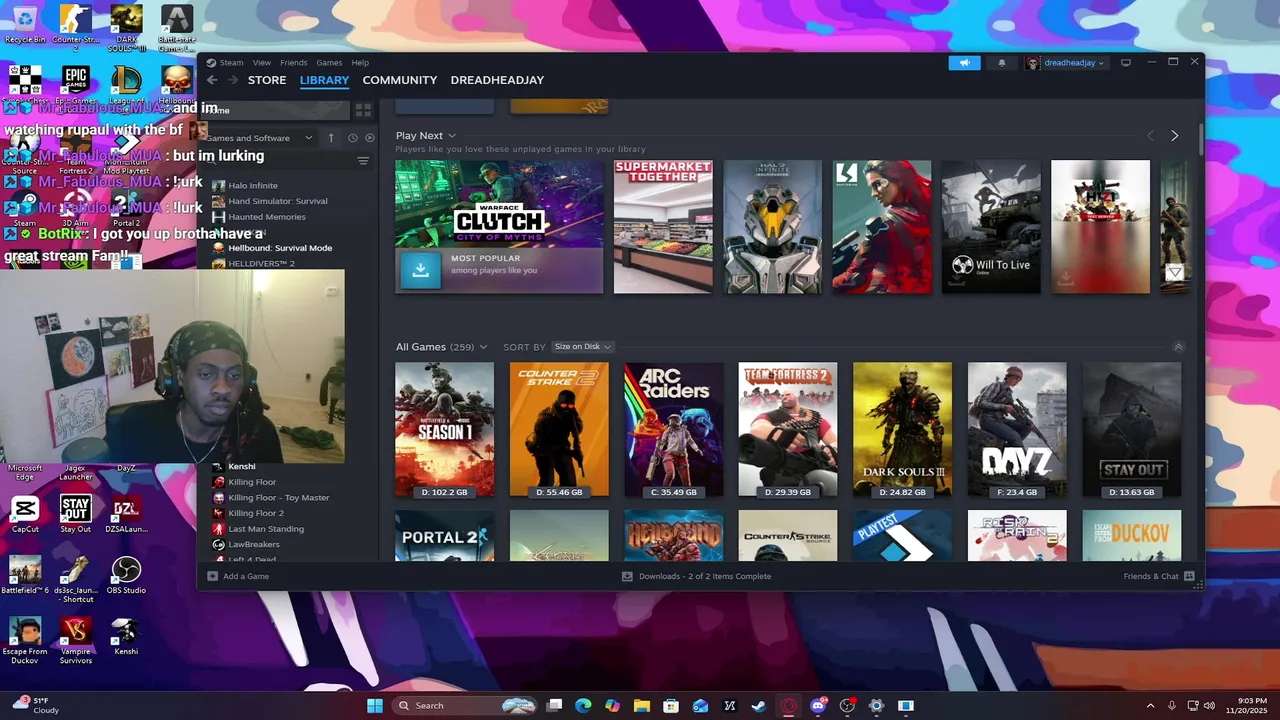The image size is (1280, 720).
Task: Open the DayZ game tile
Action: 1017,430
